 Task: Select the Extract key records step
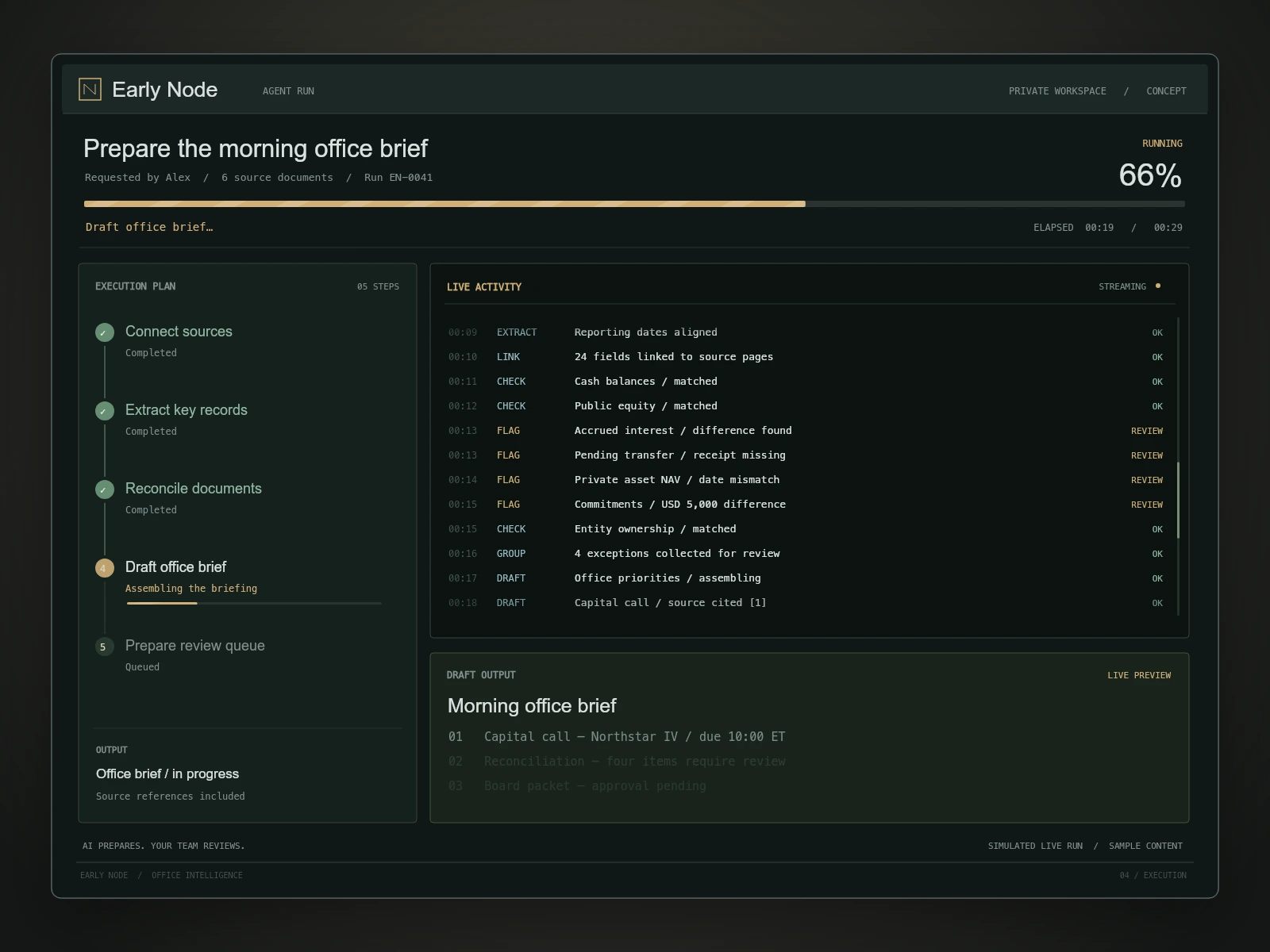[x=247, y=420]
